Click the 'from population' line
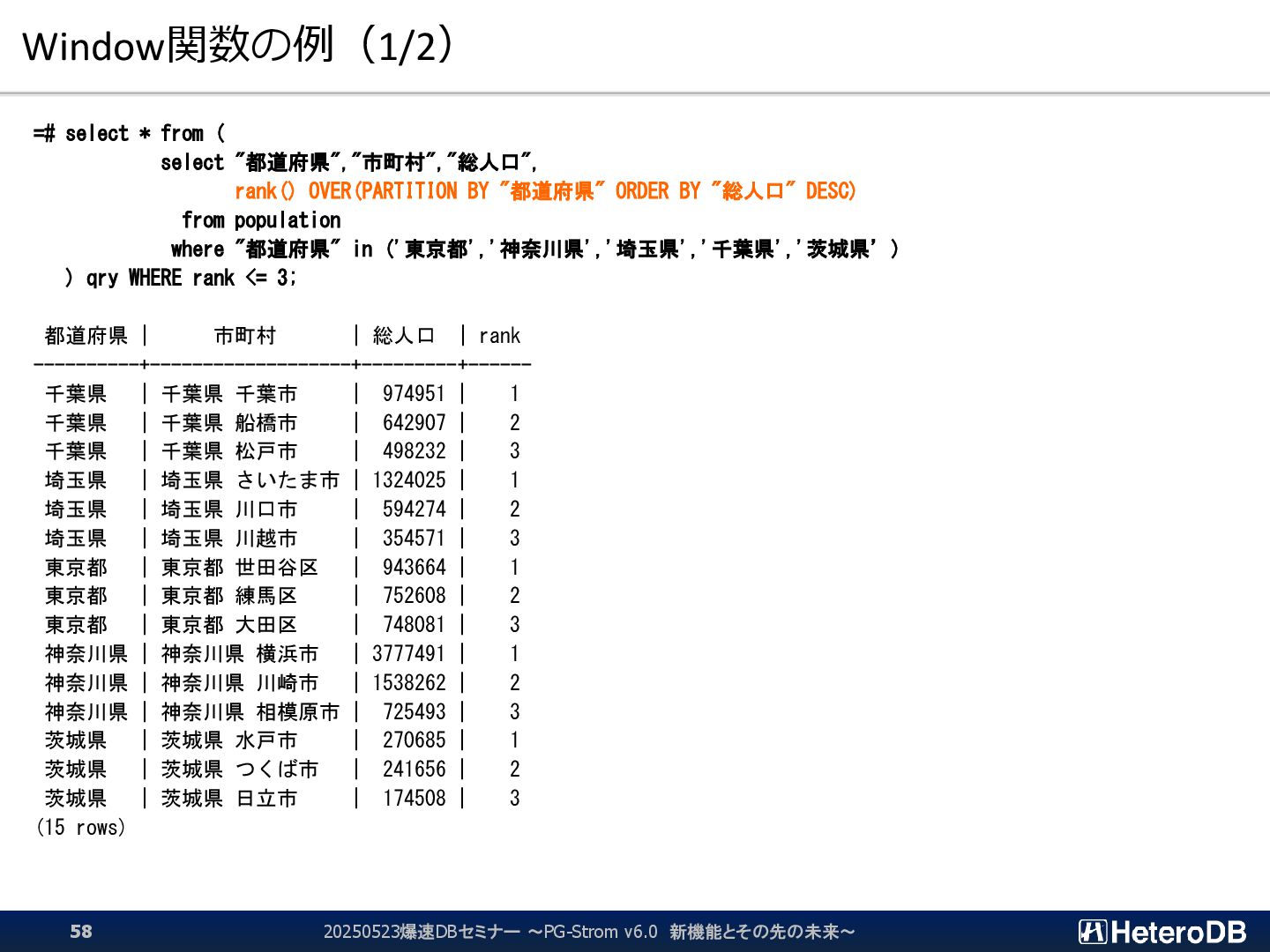This screenshot has width=1270, height=952. tap(261, 220)
